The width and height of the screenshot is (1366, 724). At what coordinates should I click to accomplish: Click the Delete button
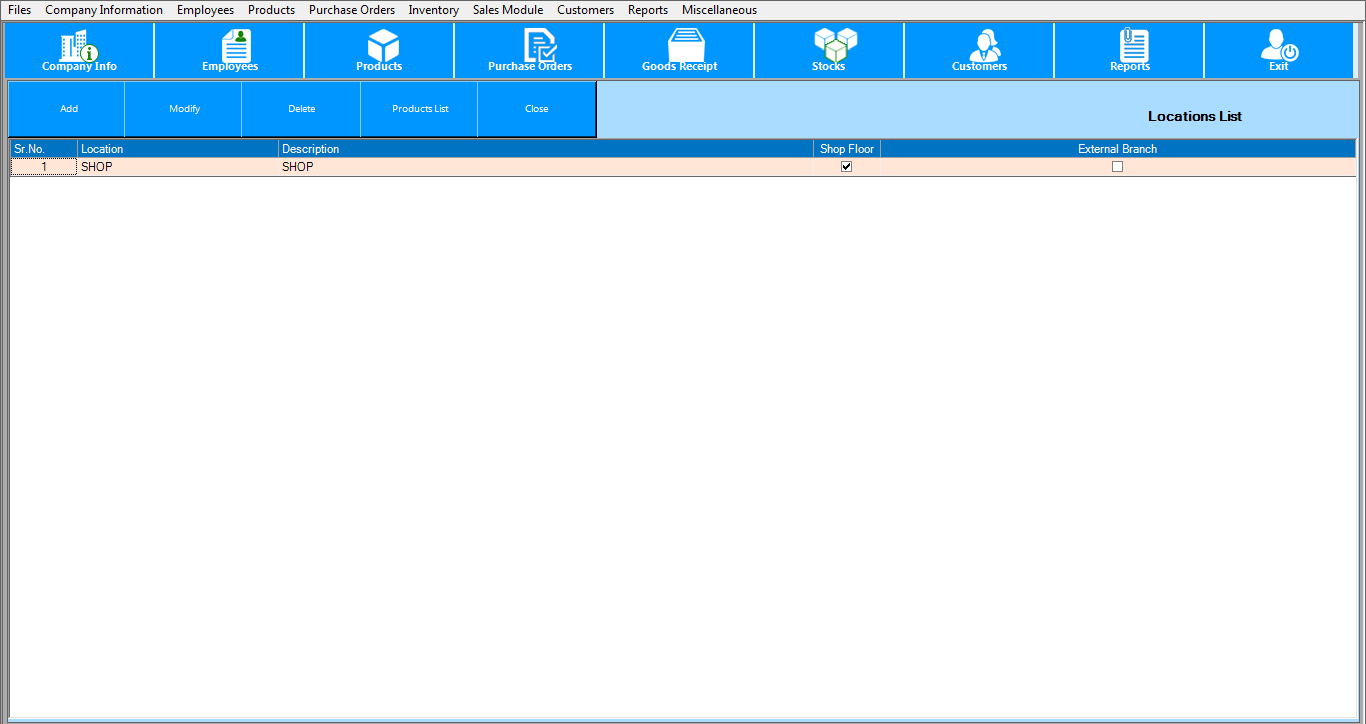(x=300, y=108)
